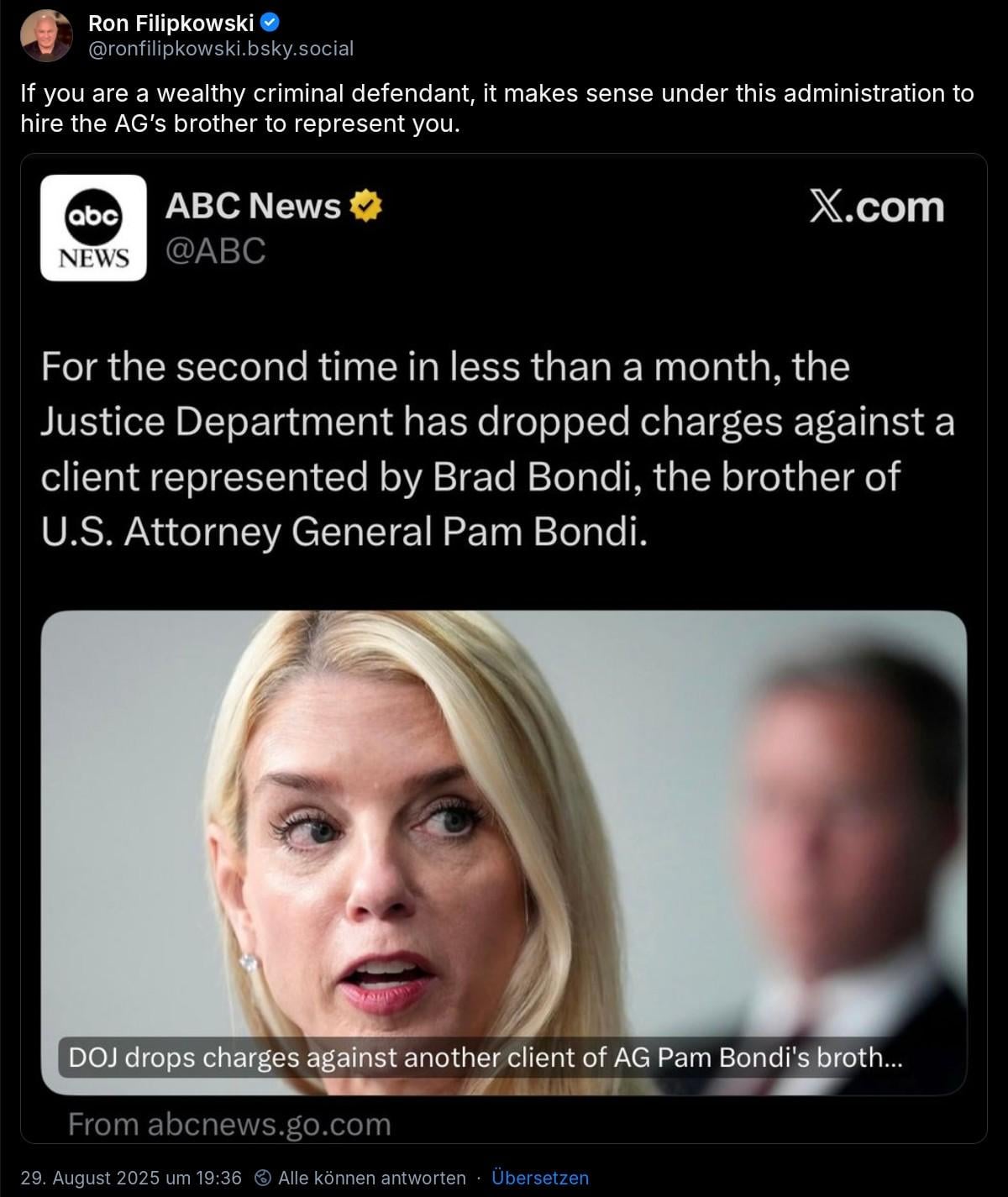Click the post text about wealthy criminal defendant

tap(497, 108)
